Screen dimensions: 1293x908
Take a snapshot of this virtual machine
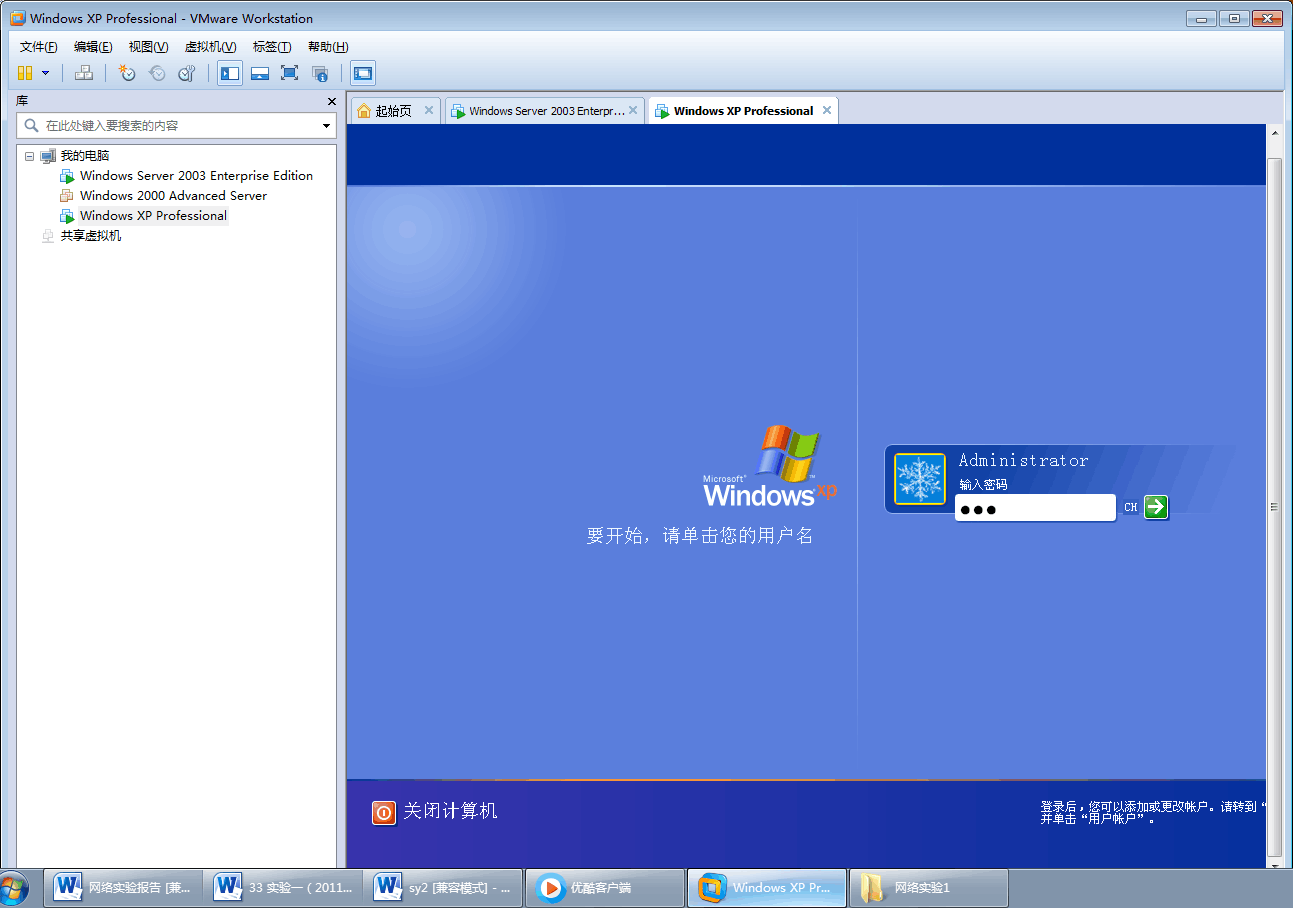(x=127, y=73)
